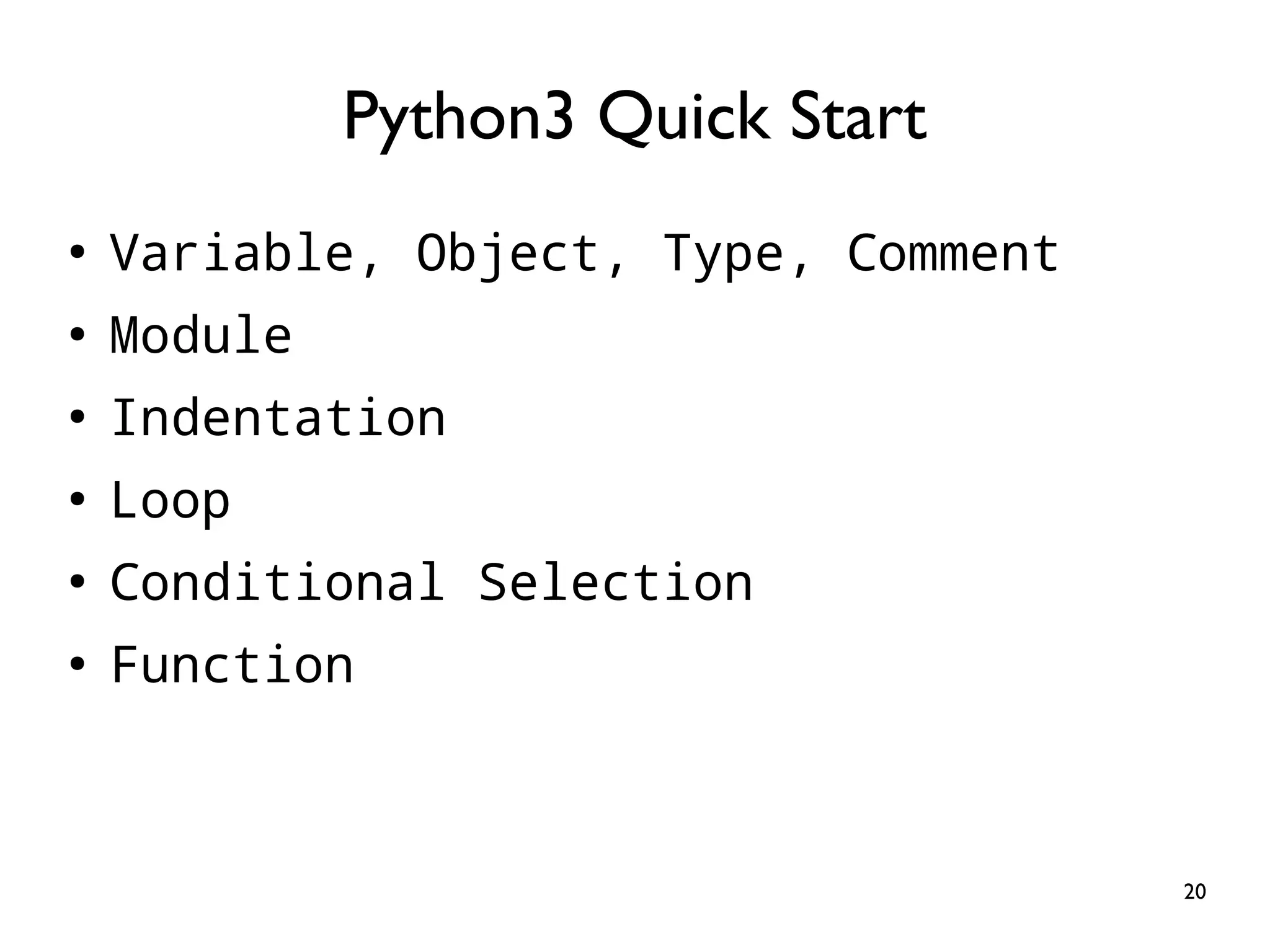Viewport: 1270px width, 952px height.
Task: Click the bullet dot before 'Module'
Action: click(x=77, y=335)
